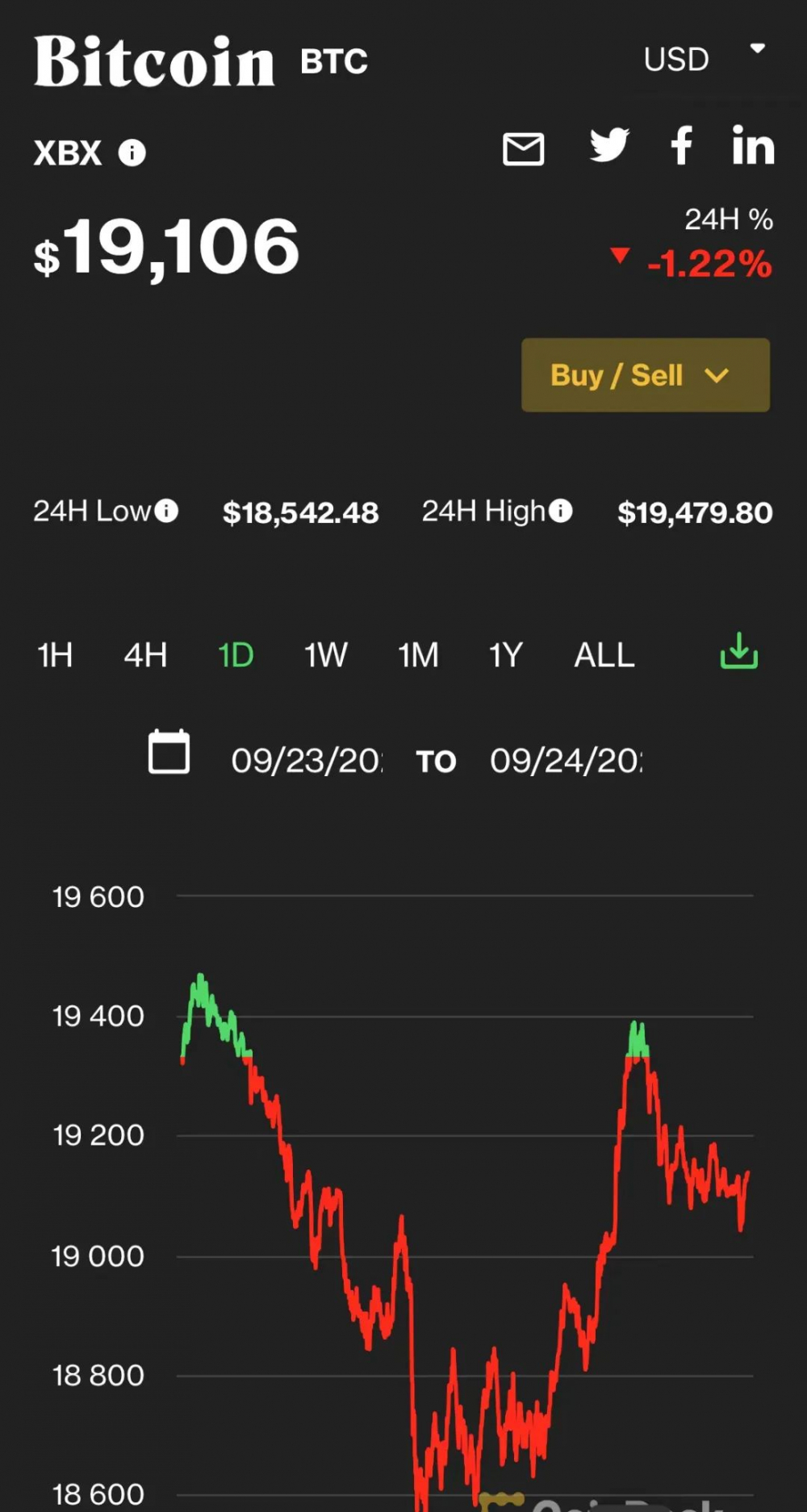Switch chart to 1H range
The image size is (807, 1512).
[55, 655]
